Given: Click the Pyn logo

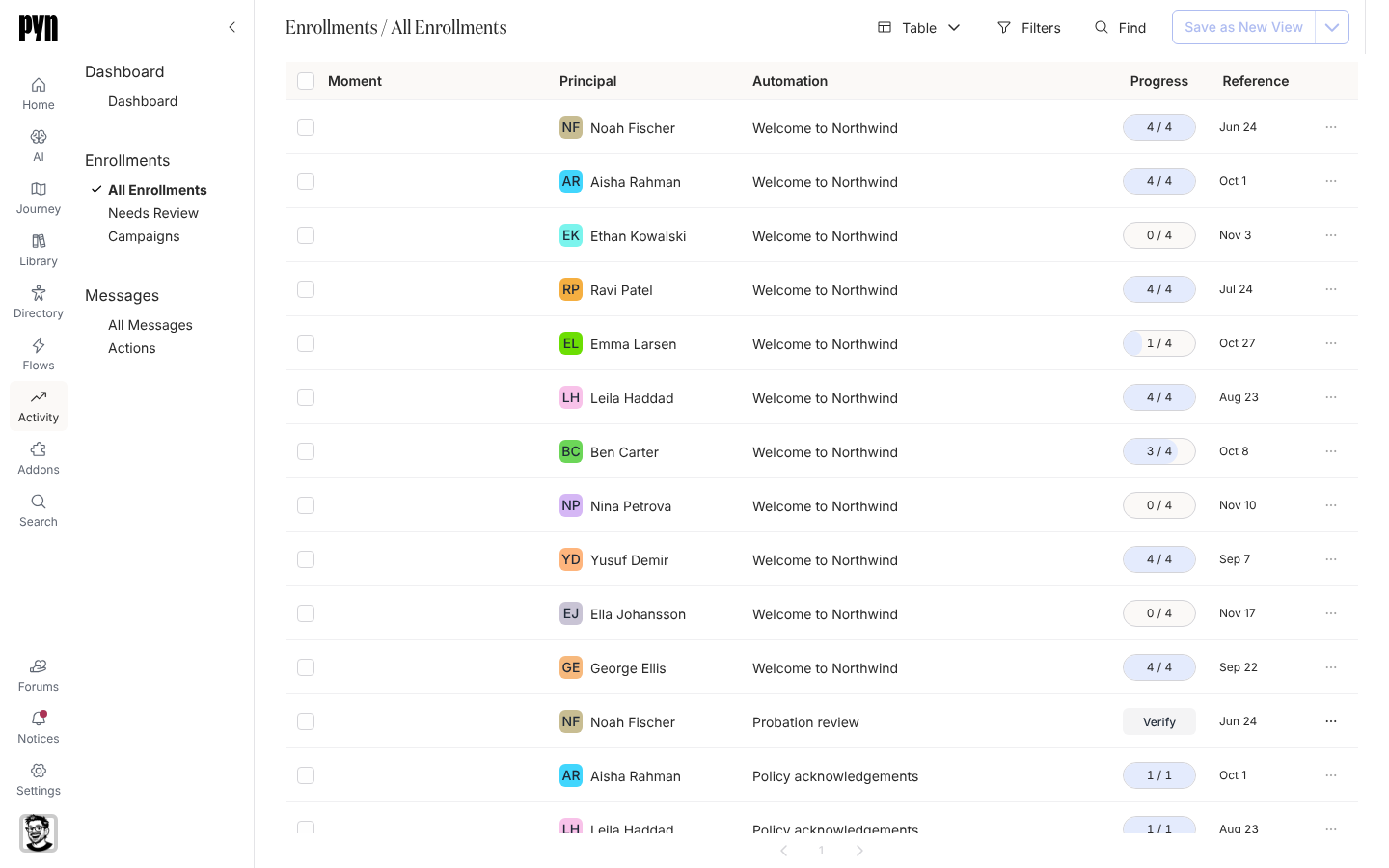Looking at the screenshot, I should [39, 28].
